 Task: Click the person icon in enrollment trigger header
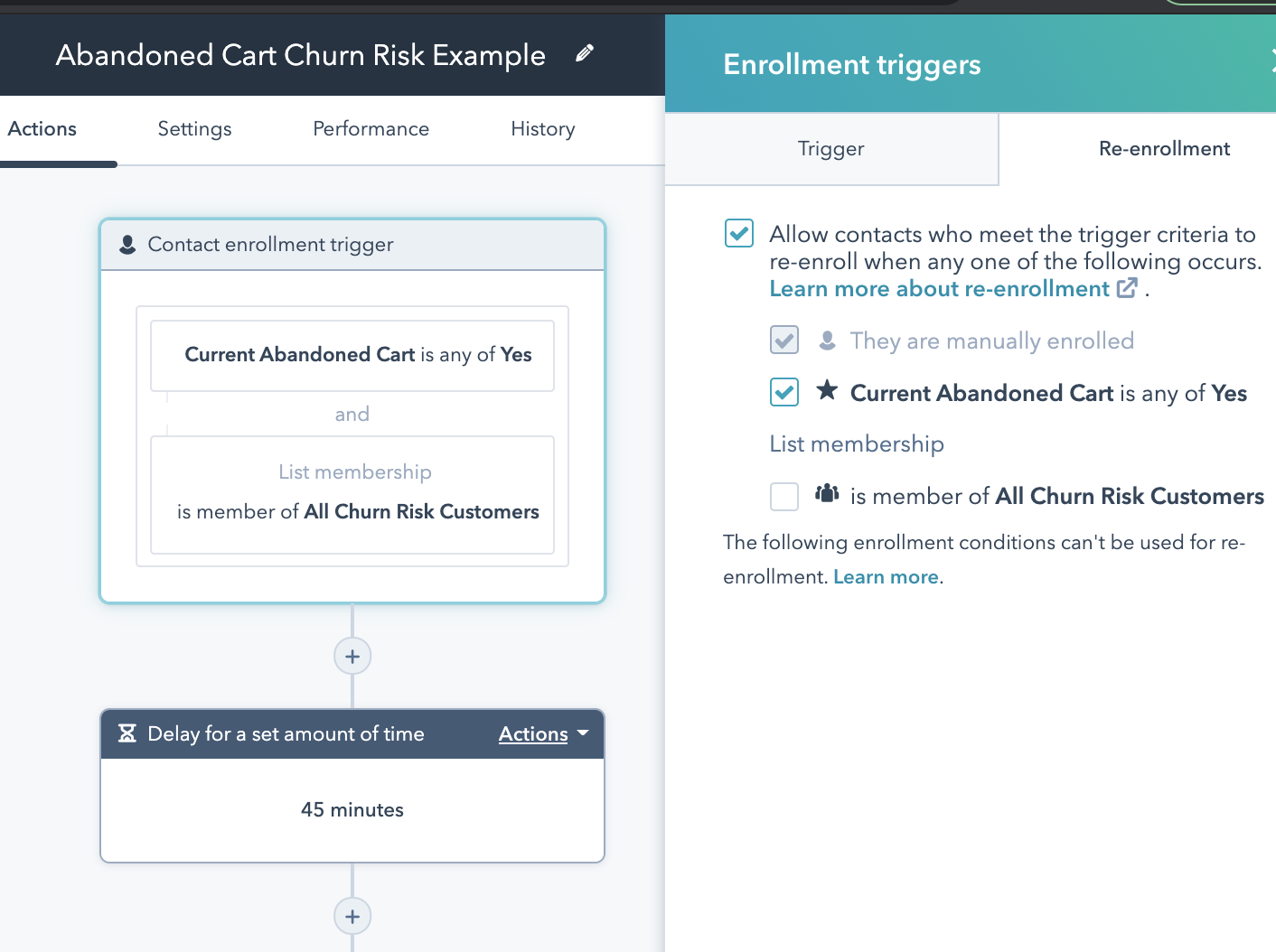tap(127, 245)
